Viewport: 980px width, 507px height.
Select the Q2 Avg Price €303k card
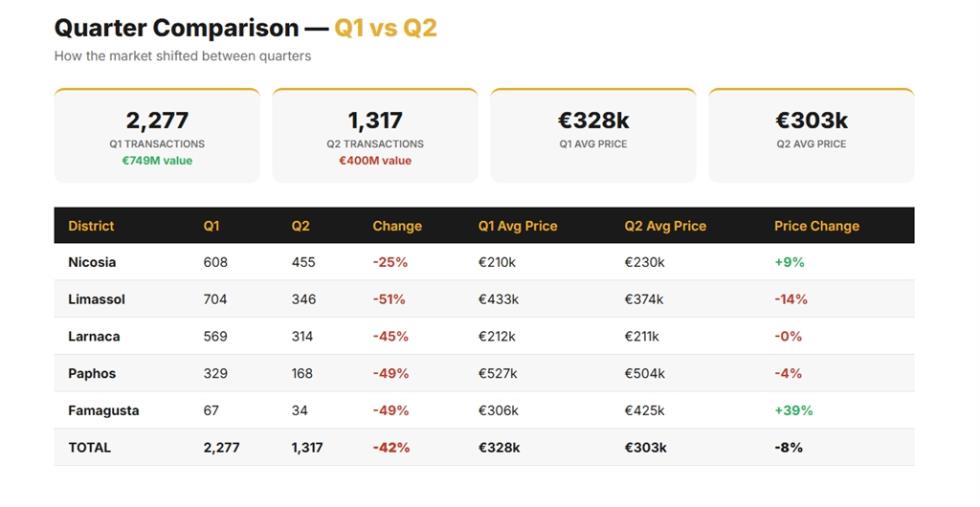click(x=811, y=136)
